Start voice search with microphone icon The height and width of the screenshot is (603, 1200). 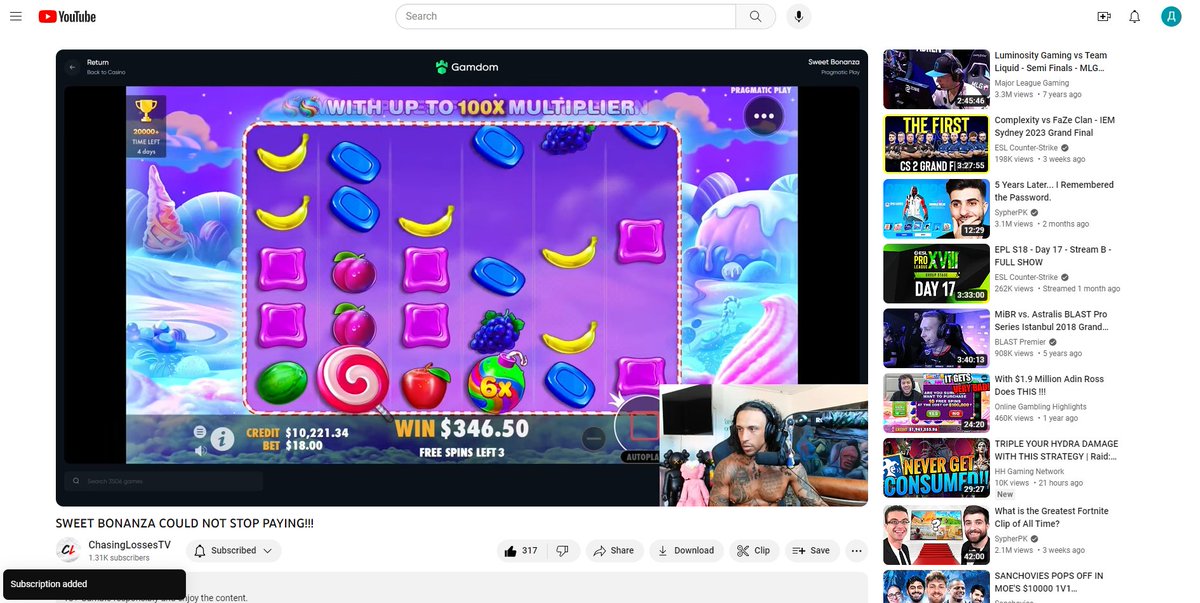798,16
